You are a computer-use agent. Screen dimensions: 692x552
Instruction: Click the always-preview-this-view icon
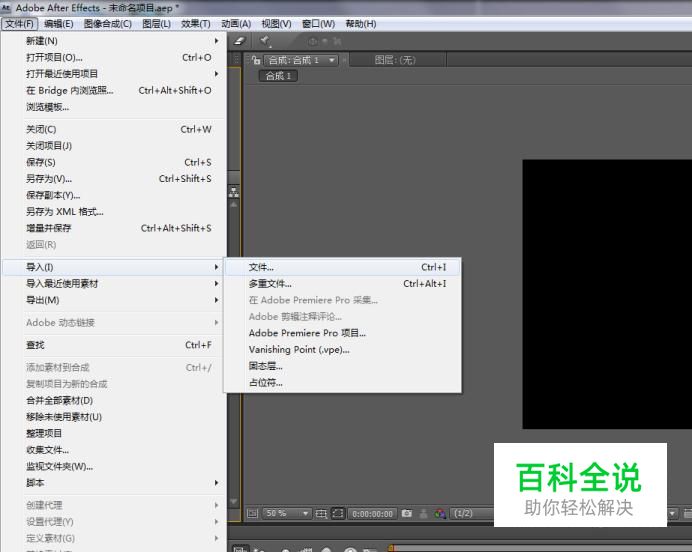pyautogui.click(x=252, y=513)
